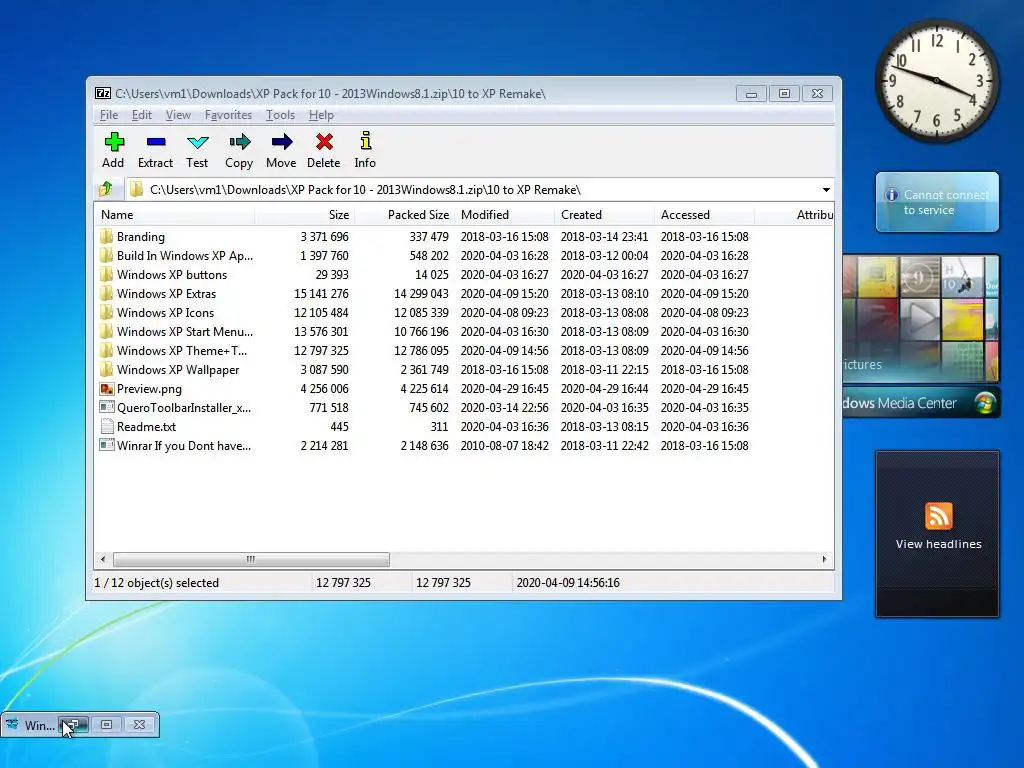1024x768 pixels.
Task: Click the Readme.txt document icon
Action: click(x=106, y=426)
